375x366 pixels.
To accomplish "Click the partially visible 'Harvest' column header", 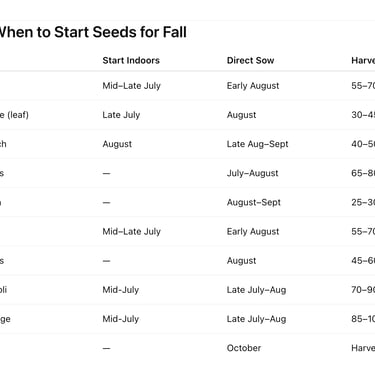I will [x=363, y=60].
